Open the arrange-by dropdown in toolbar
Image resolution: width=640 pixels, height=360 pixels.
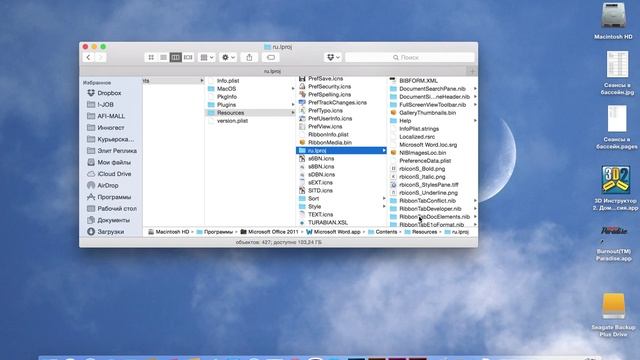click(207, 58)
